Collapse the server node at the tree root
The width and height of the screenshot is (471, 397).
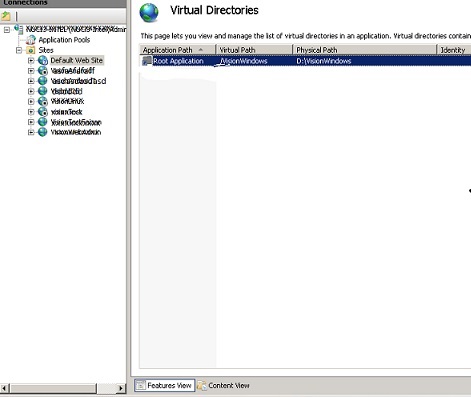tap(7, 30)
